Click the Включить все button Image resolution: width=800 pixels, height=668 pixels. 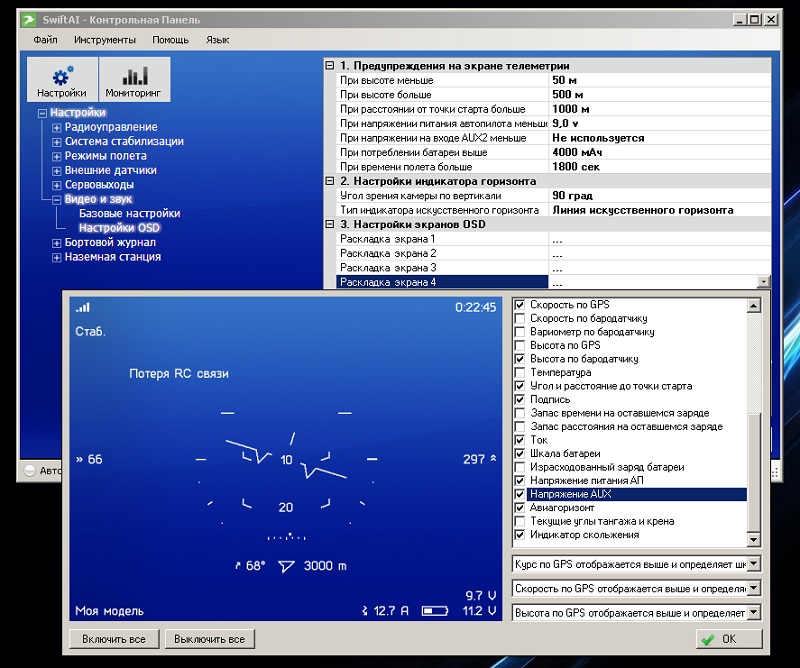pos(114,639)
